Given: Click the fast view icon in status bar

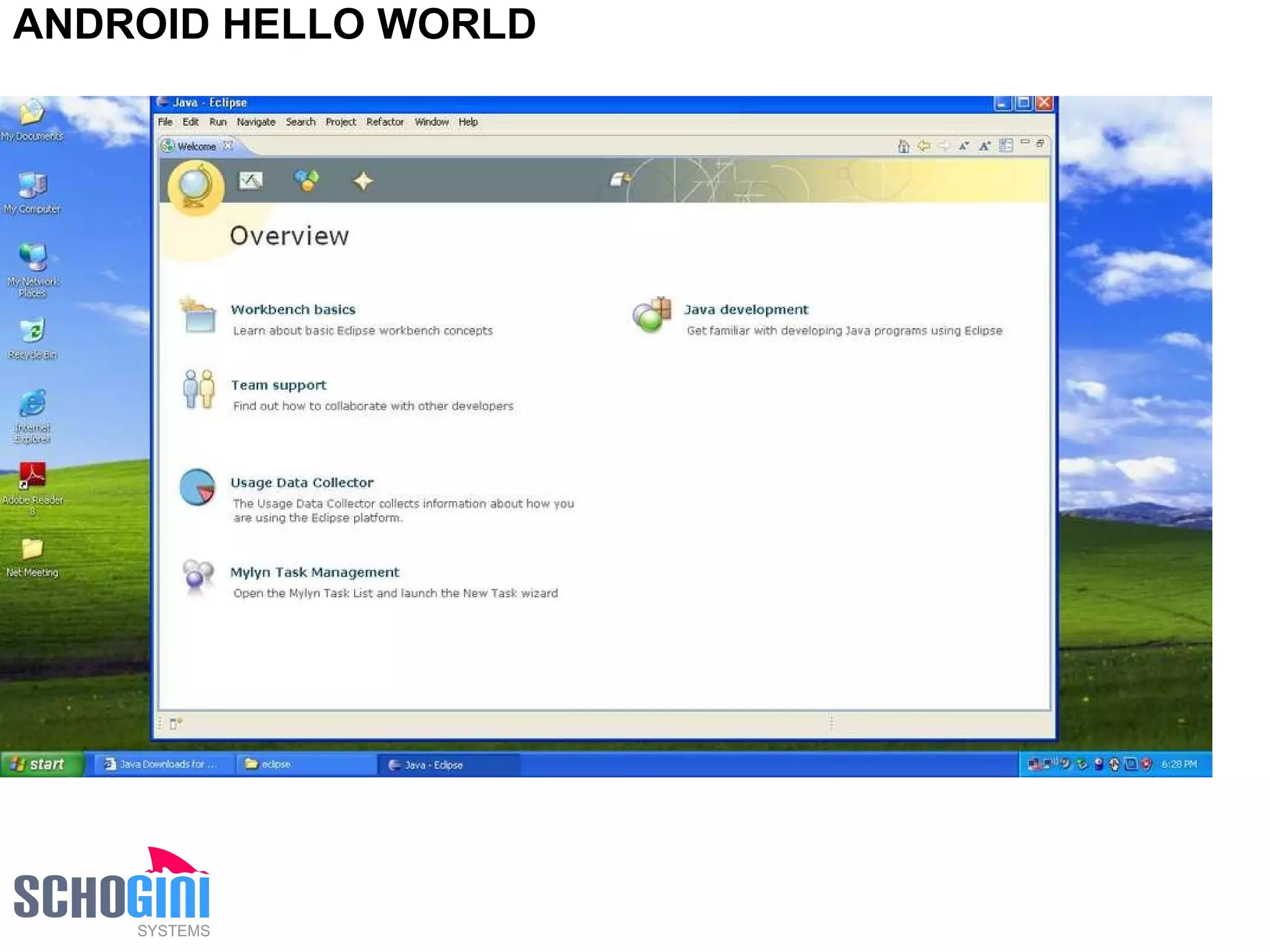Looking at the screenshot, I should (175, 723).
